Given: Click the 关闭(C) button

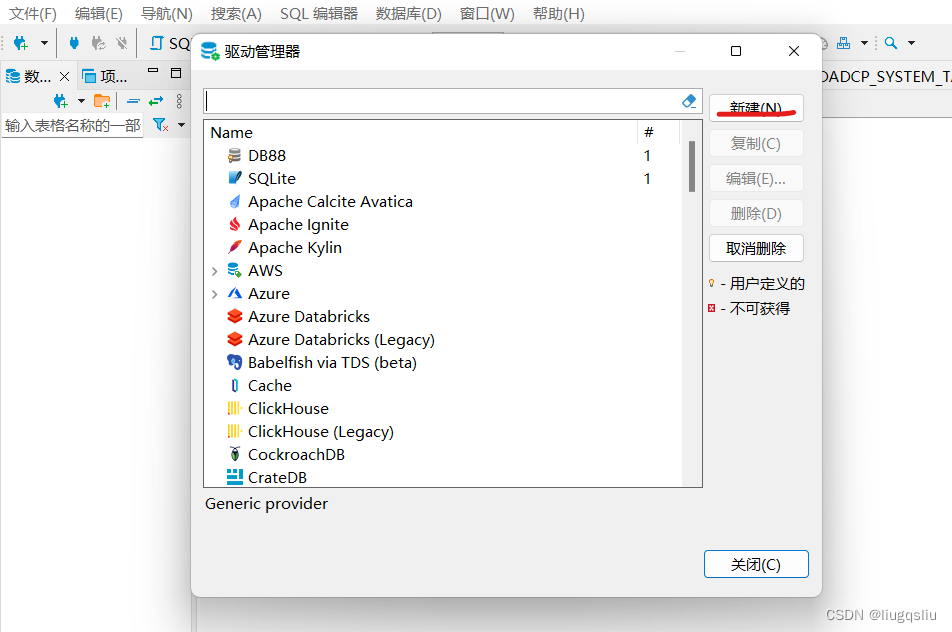Looking at the screenshot, I should point(756,565).
